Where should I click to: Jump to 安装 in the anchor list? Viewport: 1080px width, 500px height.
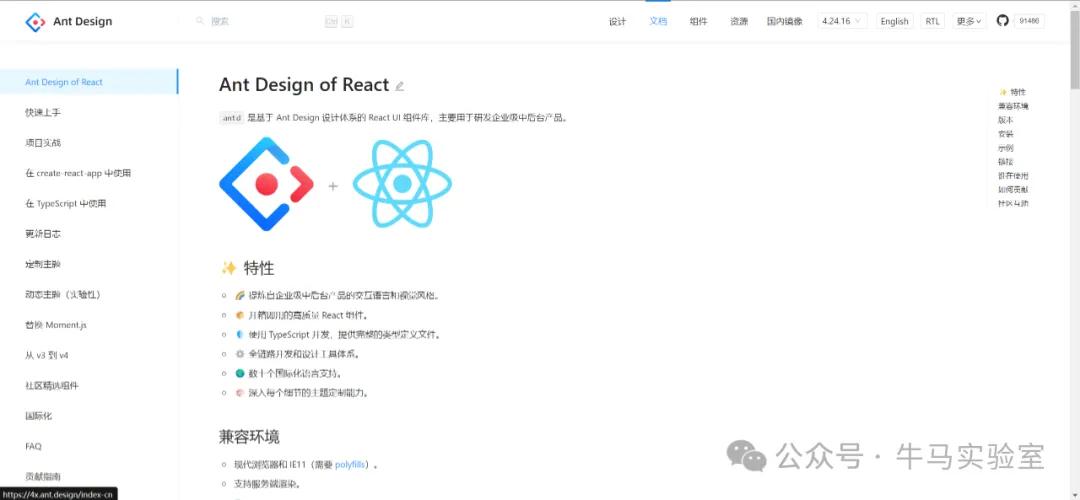point(1006,134)
